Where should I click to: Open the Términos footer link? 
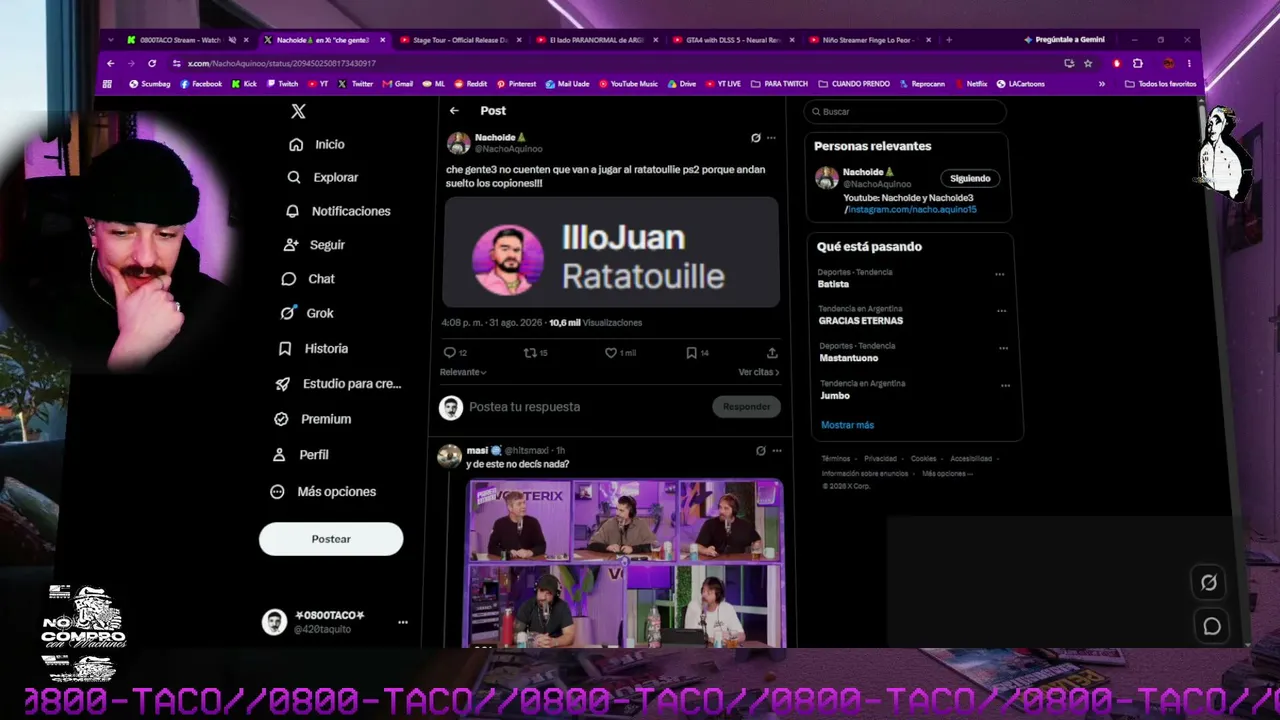(x=835, y=459)
